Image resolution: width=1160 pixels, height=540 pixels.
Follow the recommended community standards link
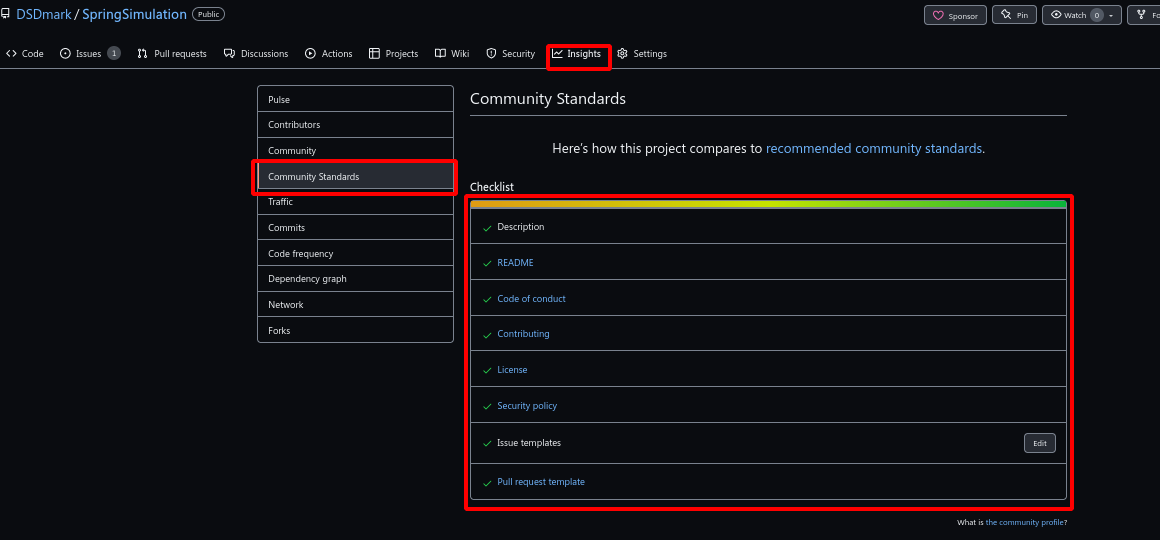coord(874,148)
